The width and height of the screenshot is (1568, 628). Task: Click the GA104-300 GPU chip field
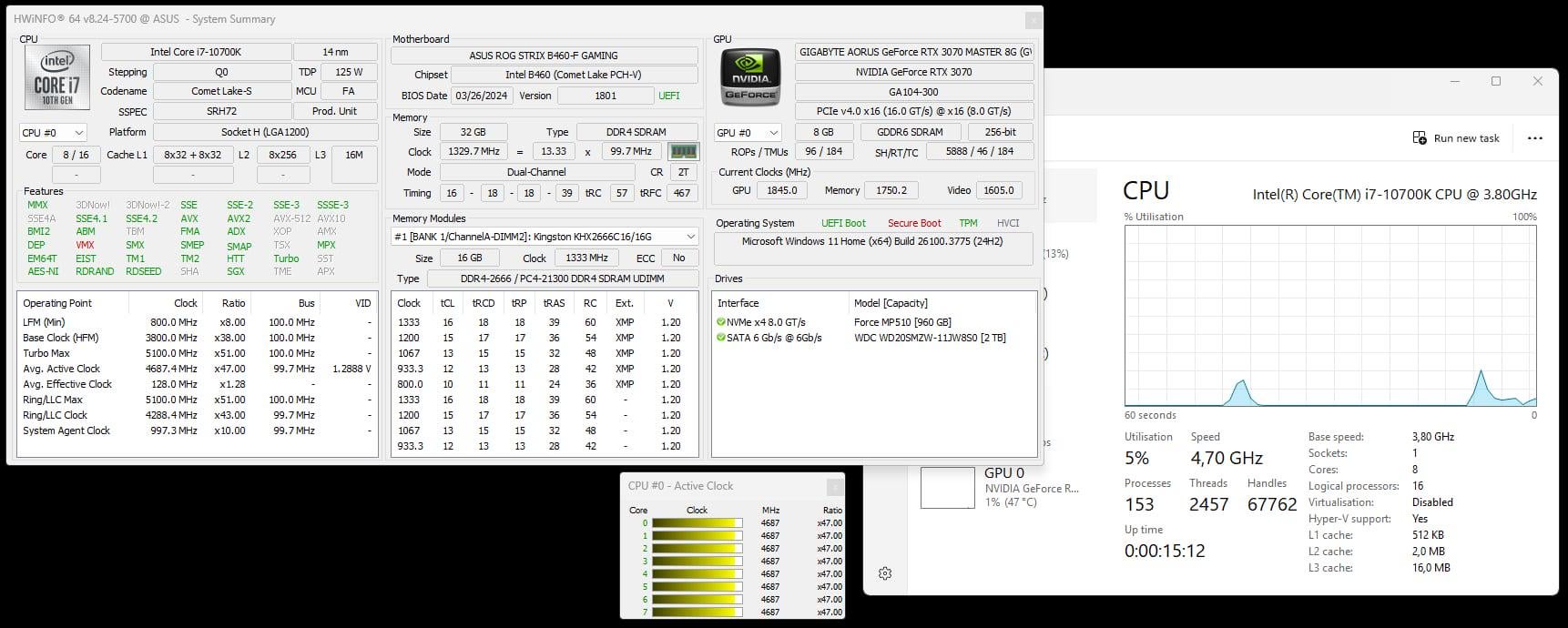[x=914, y=92]
